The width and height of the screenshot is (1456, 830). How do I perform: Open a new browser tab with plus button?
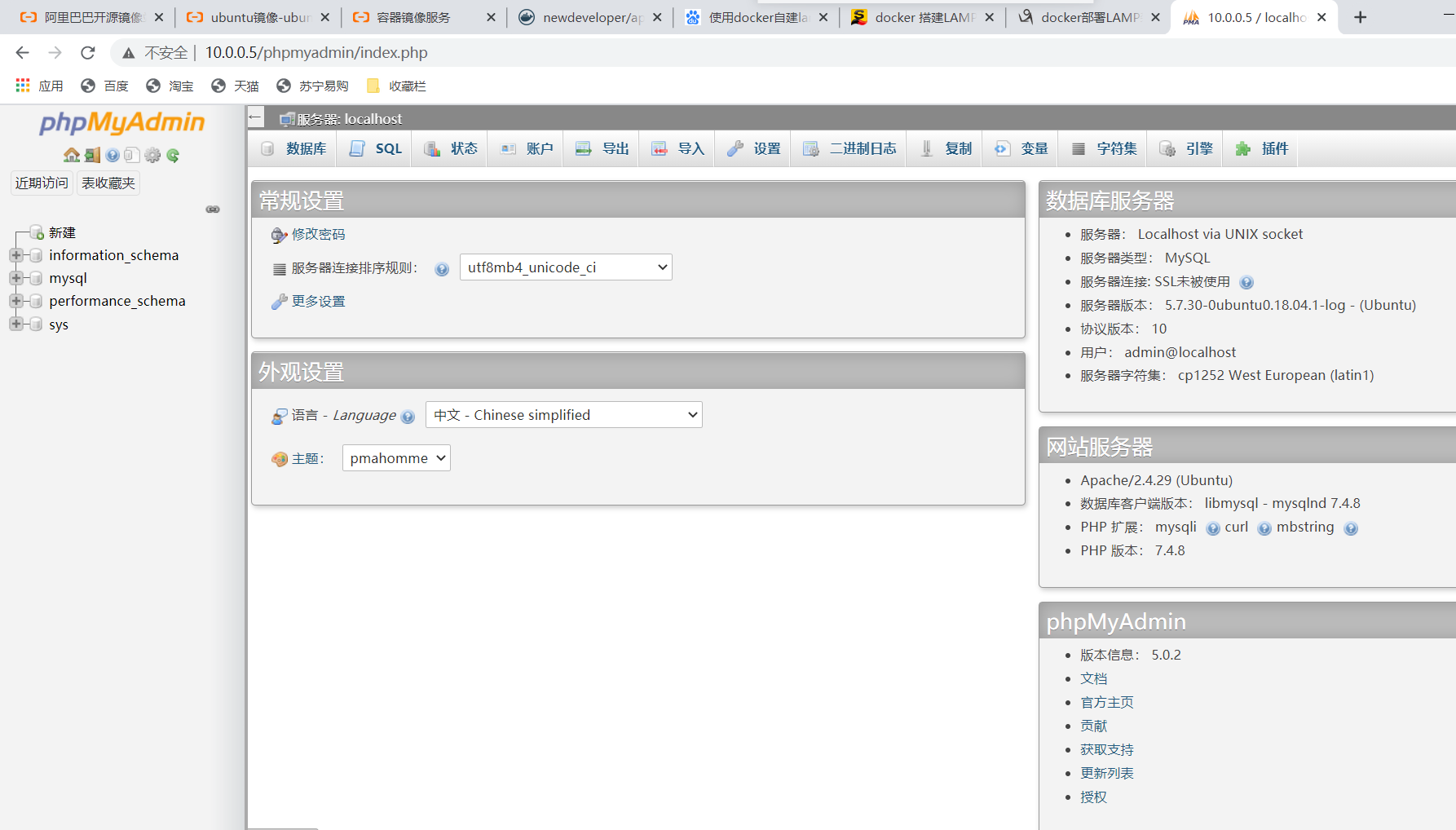point(1360,17)
